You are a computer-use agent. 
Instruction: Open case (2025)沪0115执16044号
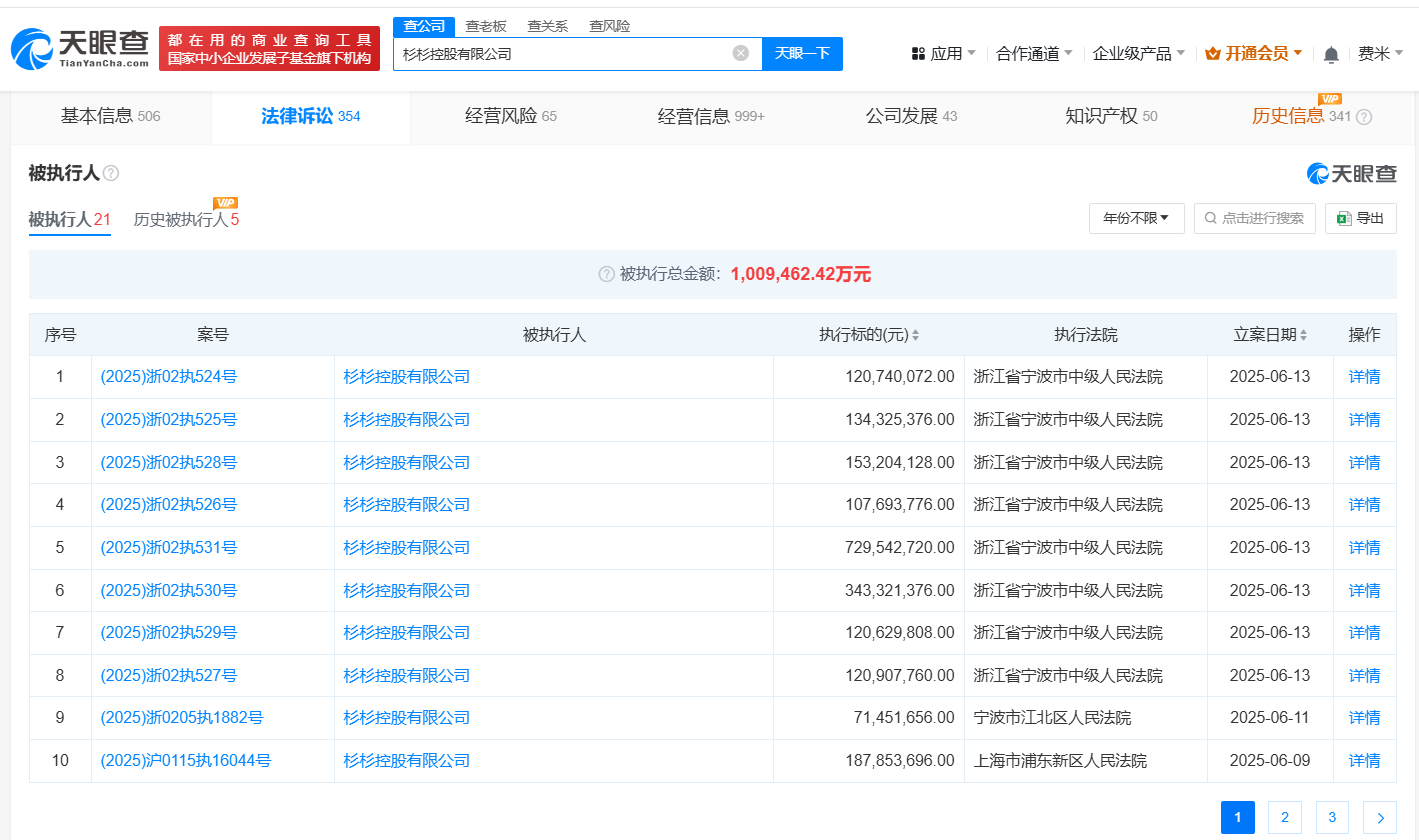tap(186, 761)
